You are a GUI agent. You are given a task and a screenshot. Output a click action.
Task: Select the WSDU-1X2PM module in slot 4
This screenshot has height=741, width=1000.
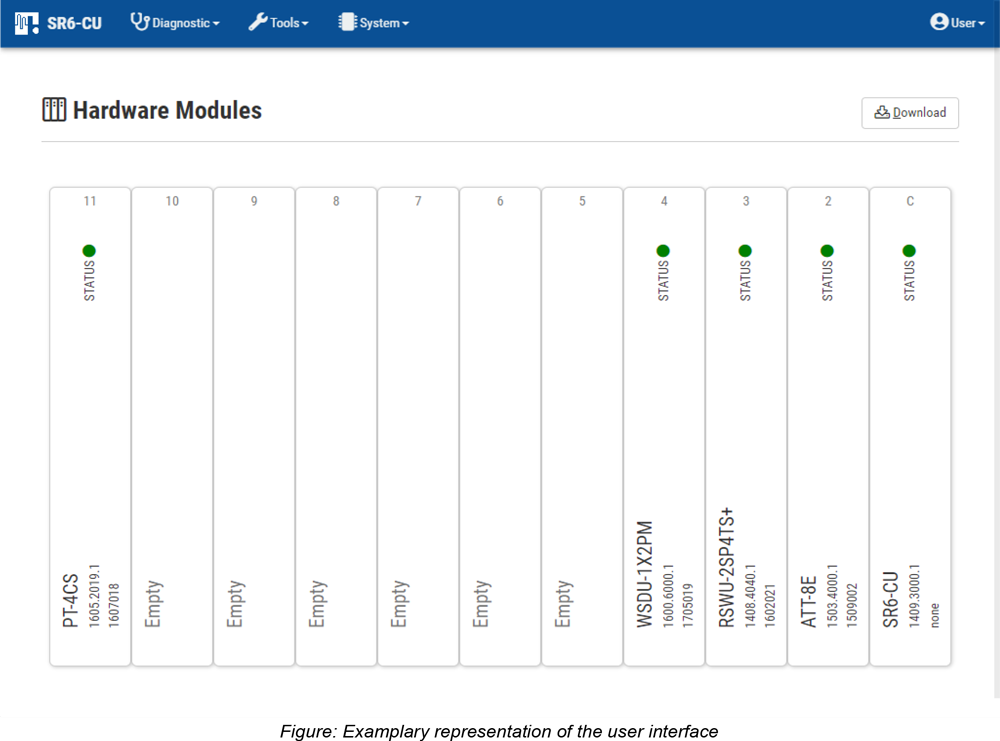coord(664,430)
